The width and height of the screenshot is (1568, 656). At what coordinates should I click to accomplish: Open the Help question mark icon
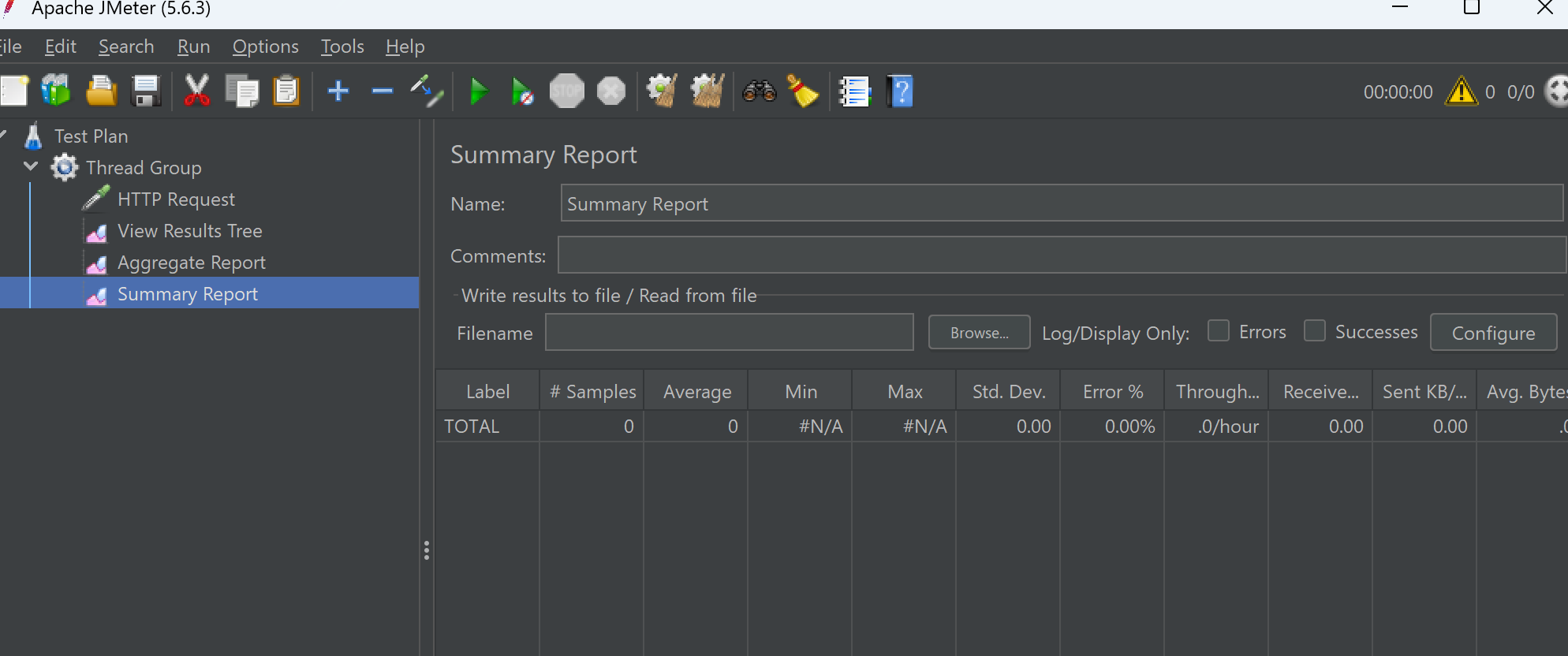pyautogui.click(x=900, y=91)
